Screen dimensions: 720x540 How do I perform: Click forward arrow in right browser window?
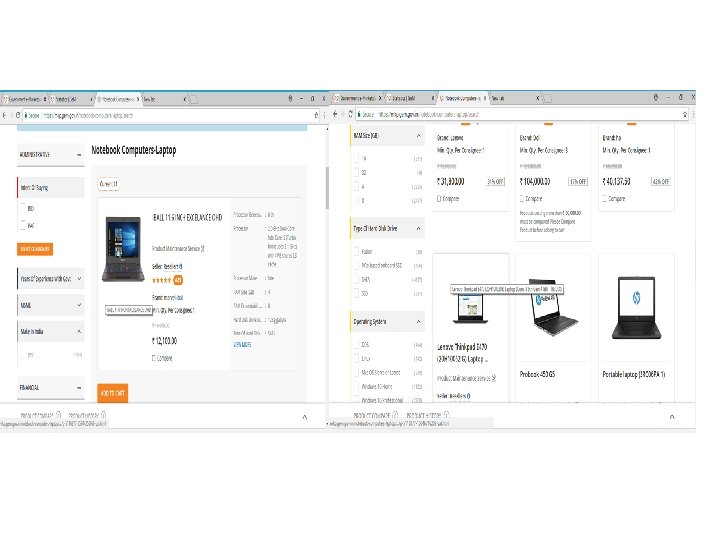coord(343,114)
